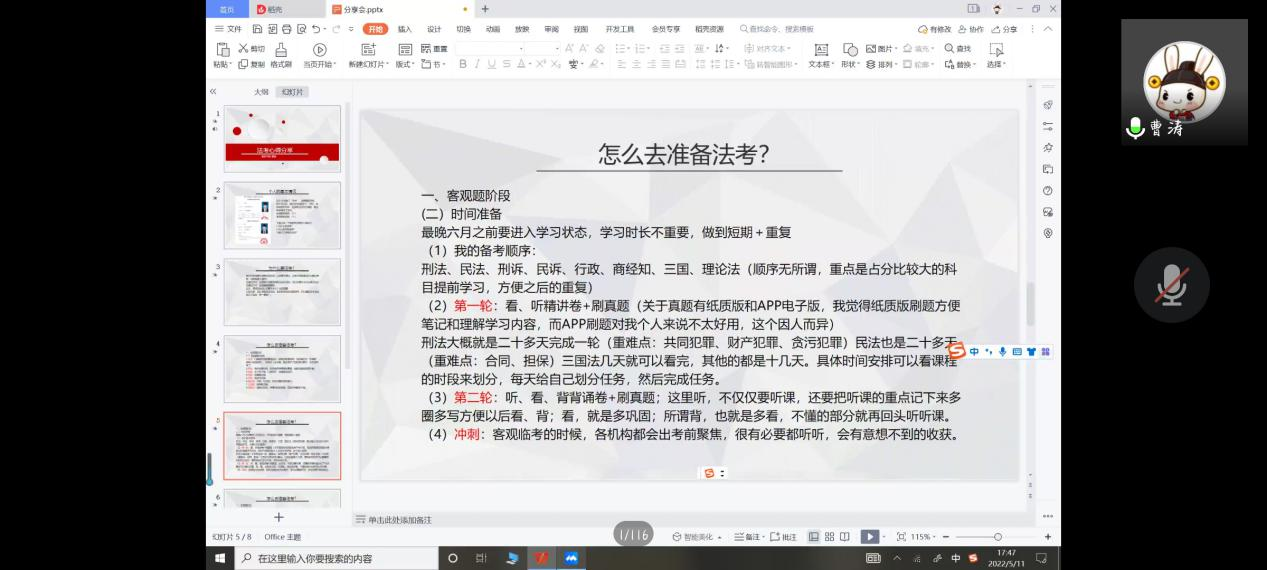This screenshot has width=1267, height=570.
Task: Toggle reading view in status bar
Action: coord(845,537)
